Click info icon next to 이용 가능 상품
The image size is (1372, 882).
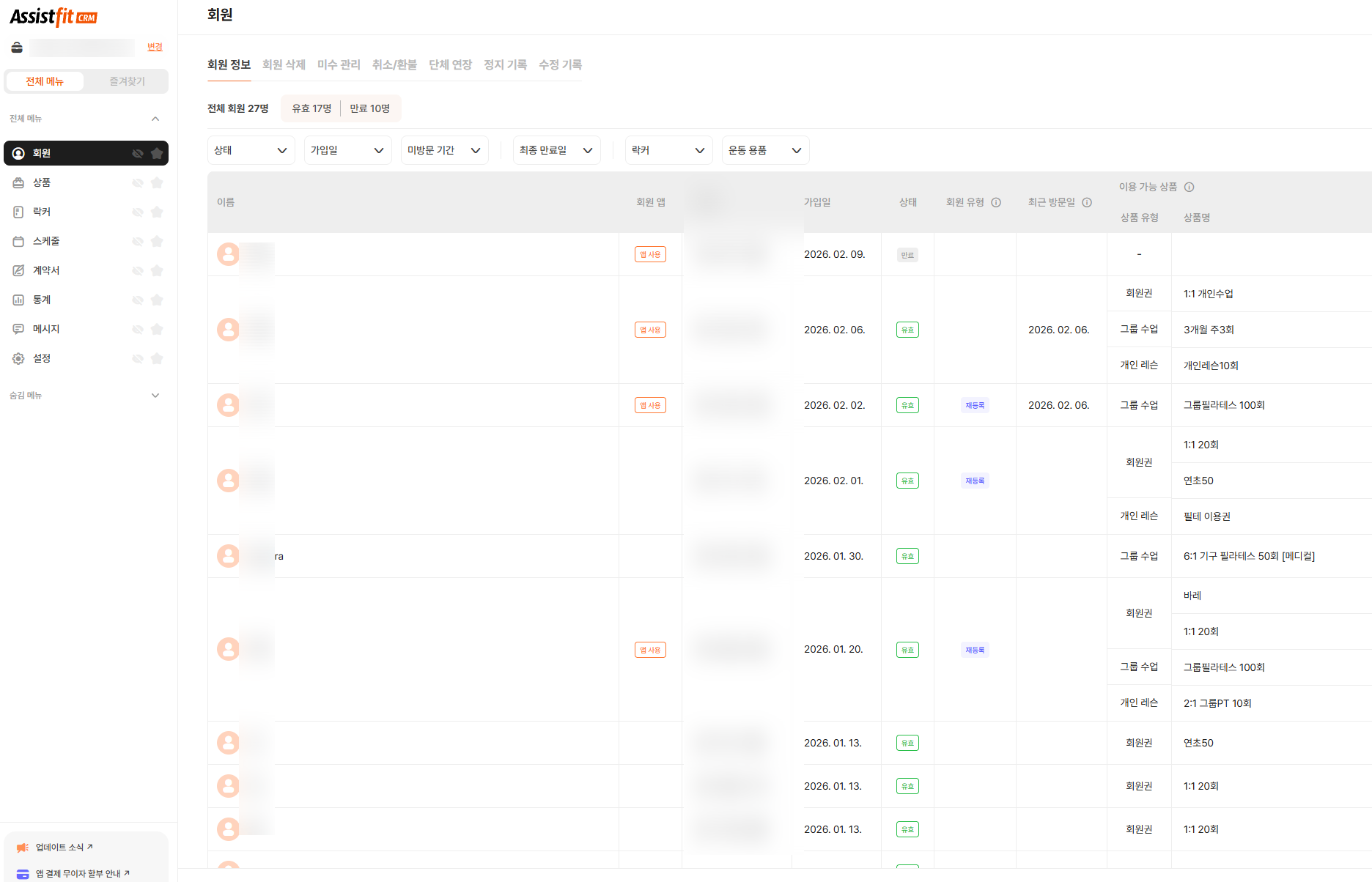pos(1189,187)
